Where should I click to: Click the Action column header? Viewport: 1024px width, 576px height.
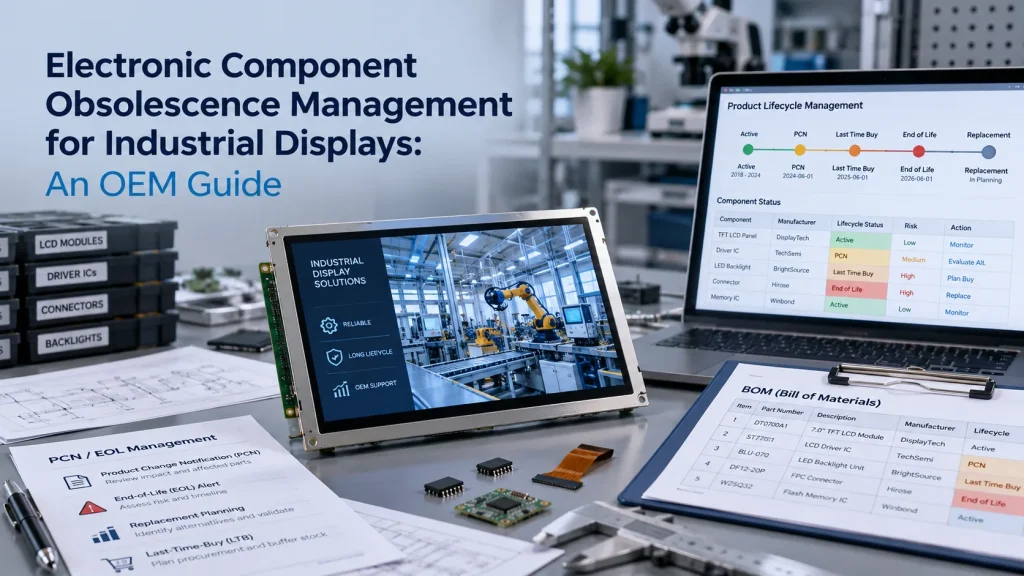click(961, 228)
